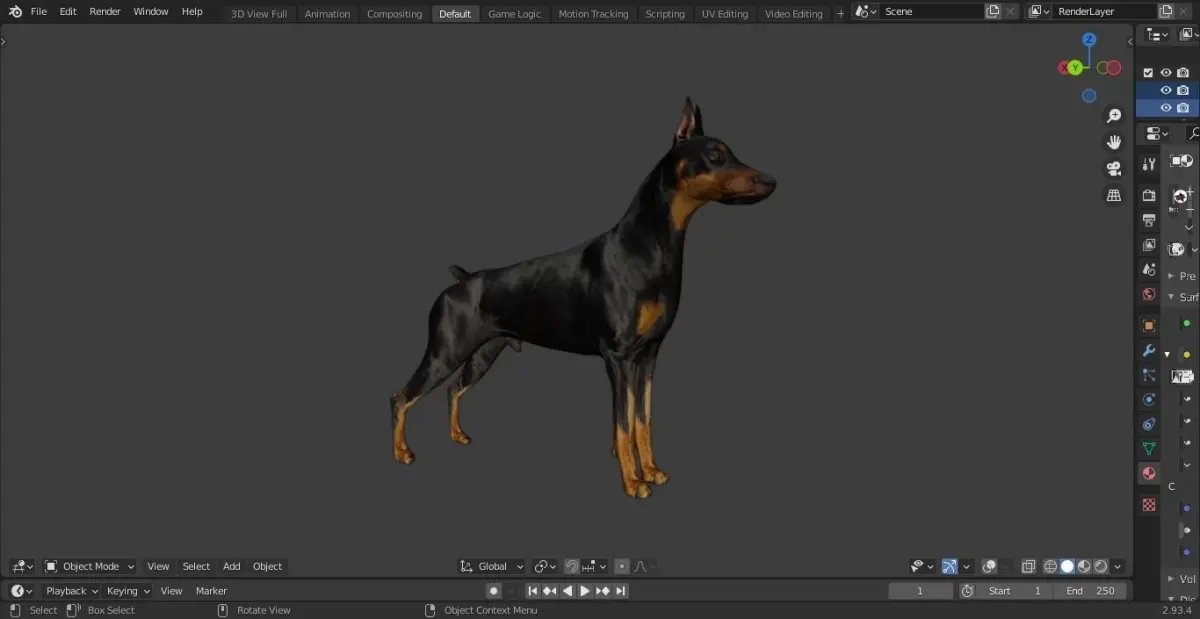Click the new scene icon
1200x619 pixels.
[993, 11]
